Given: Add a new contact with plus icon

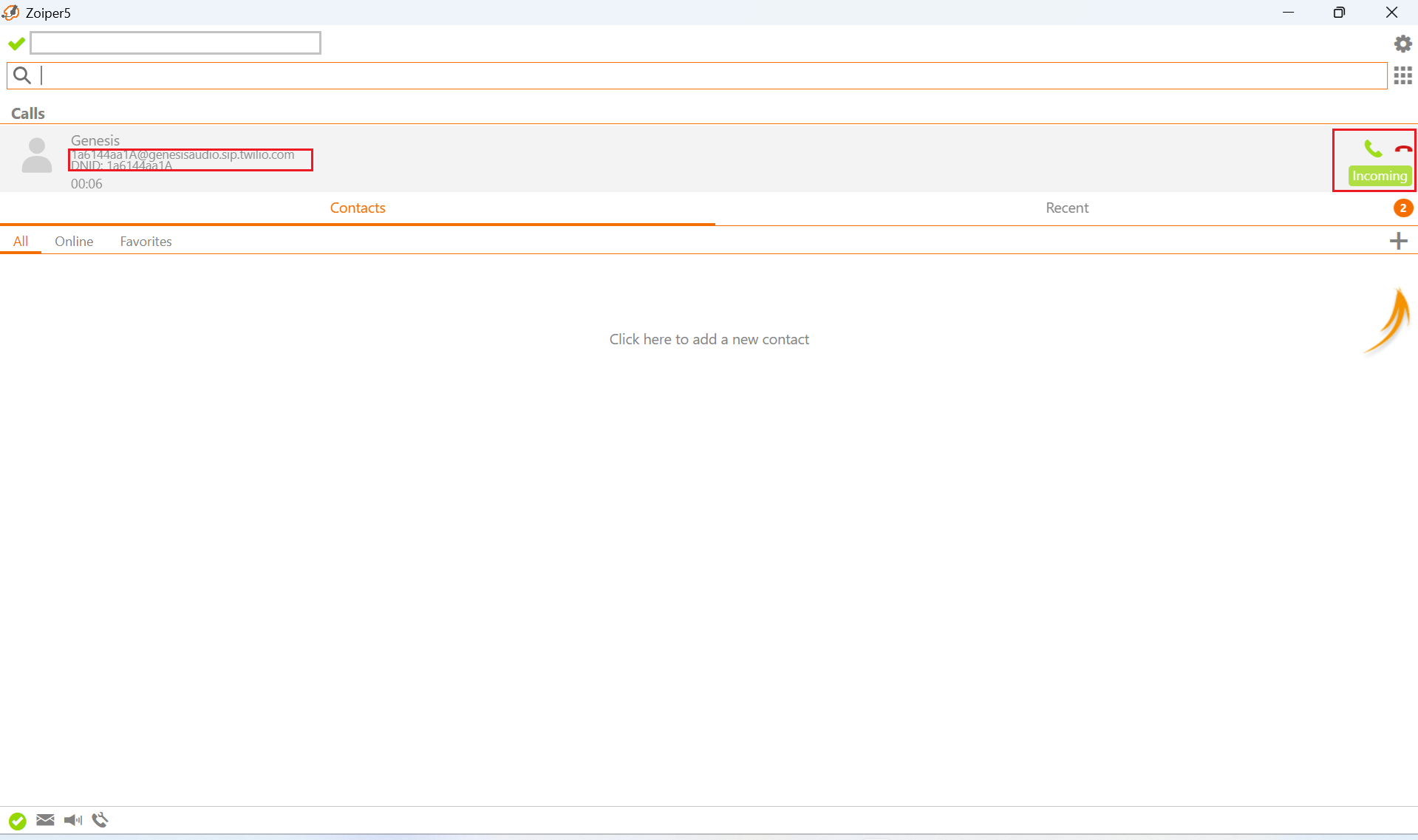Looking at the screenshot, I should coord(1398,241).
